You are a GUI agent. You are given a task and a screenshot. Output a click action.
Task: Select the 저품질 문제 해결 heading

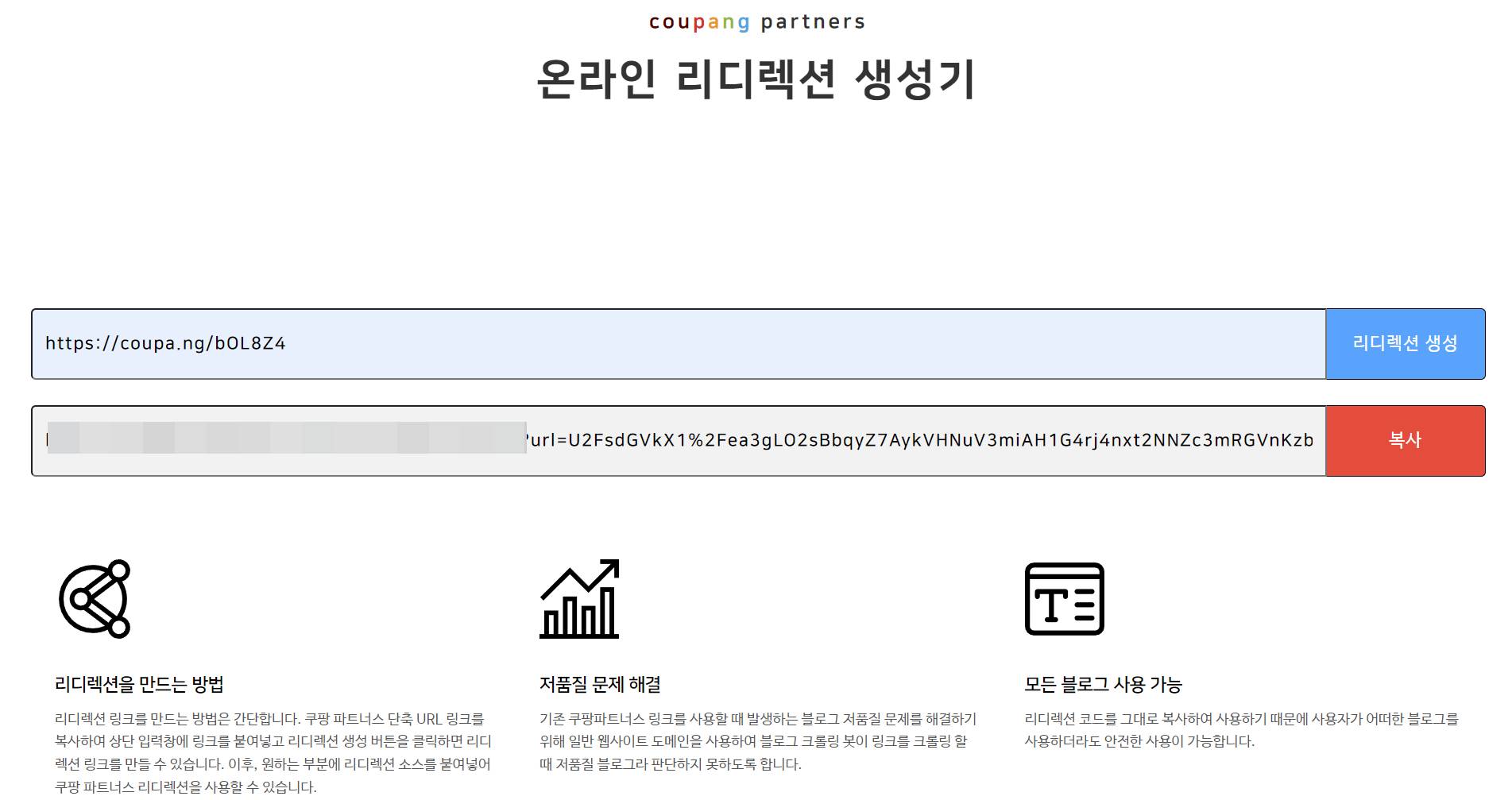tap(600, 684)
